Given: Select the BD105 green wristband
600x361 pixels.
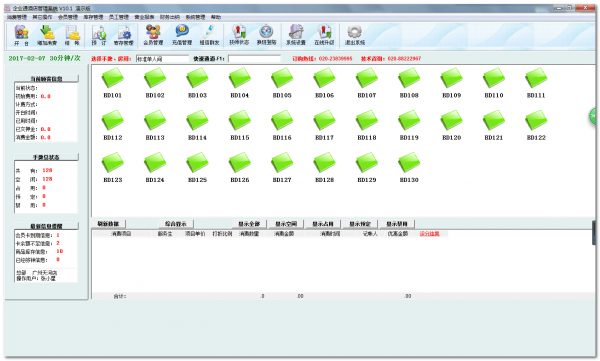Looking at the screenshot, I should tap(282, 82).
